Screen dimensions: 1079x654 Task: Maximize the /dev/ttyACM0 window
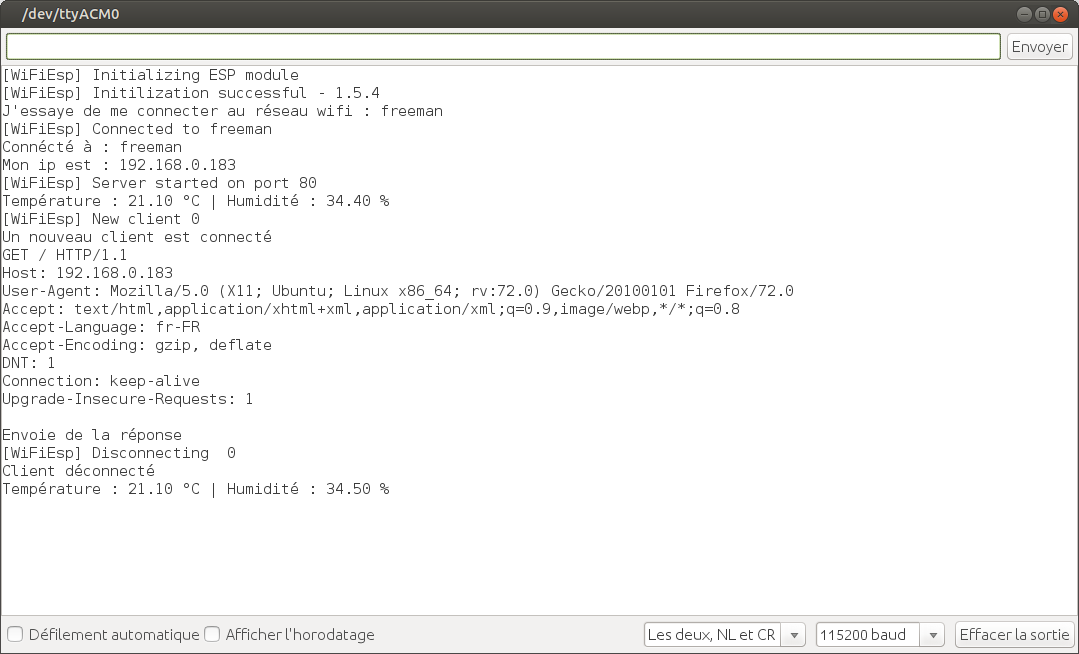pos(1043,14)
